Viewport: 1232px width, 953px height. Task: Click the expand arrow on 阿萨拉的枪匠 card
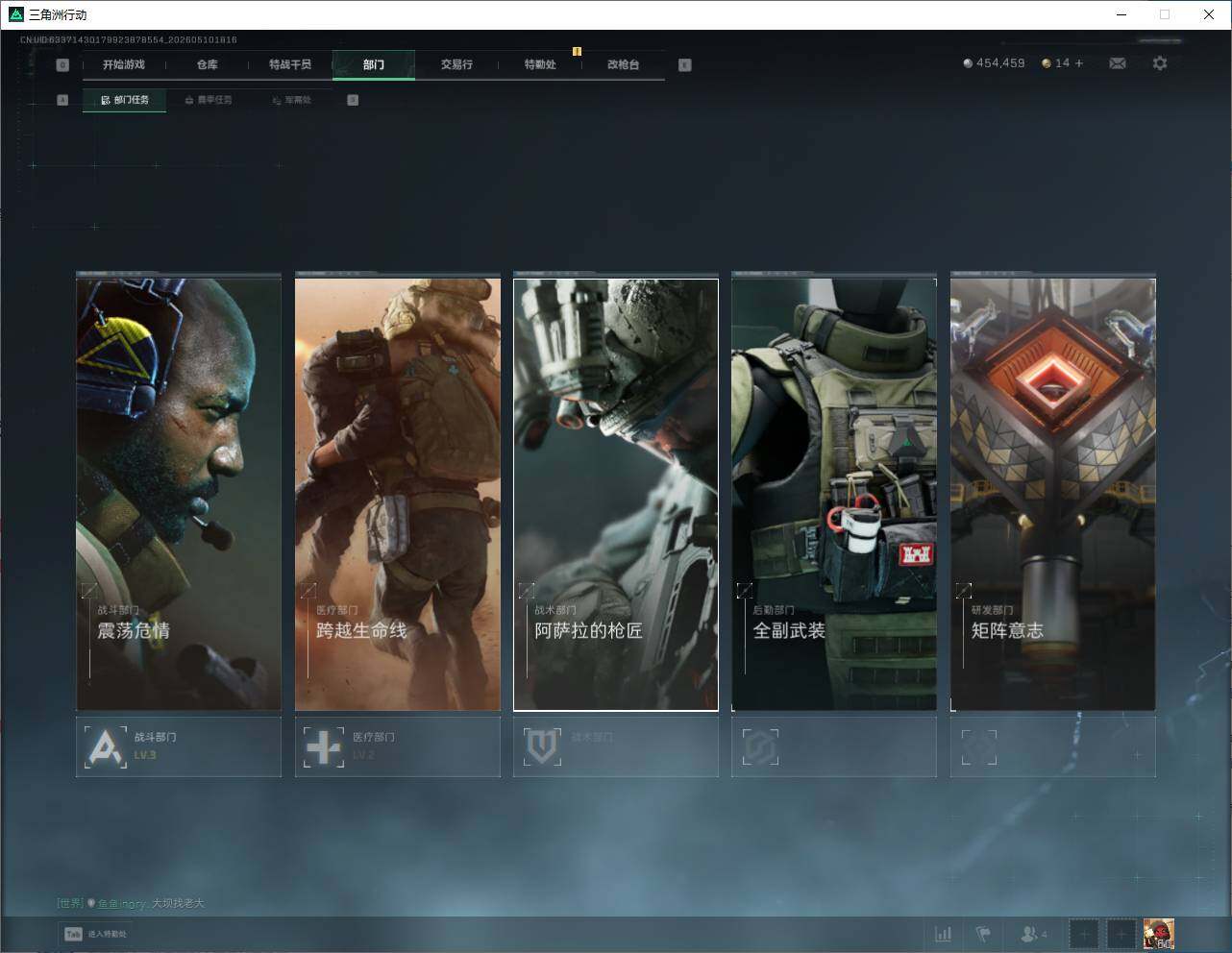click(527, 590)
